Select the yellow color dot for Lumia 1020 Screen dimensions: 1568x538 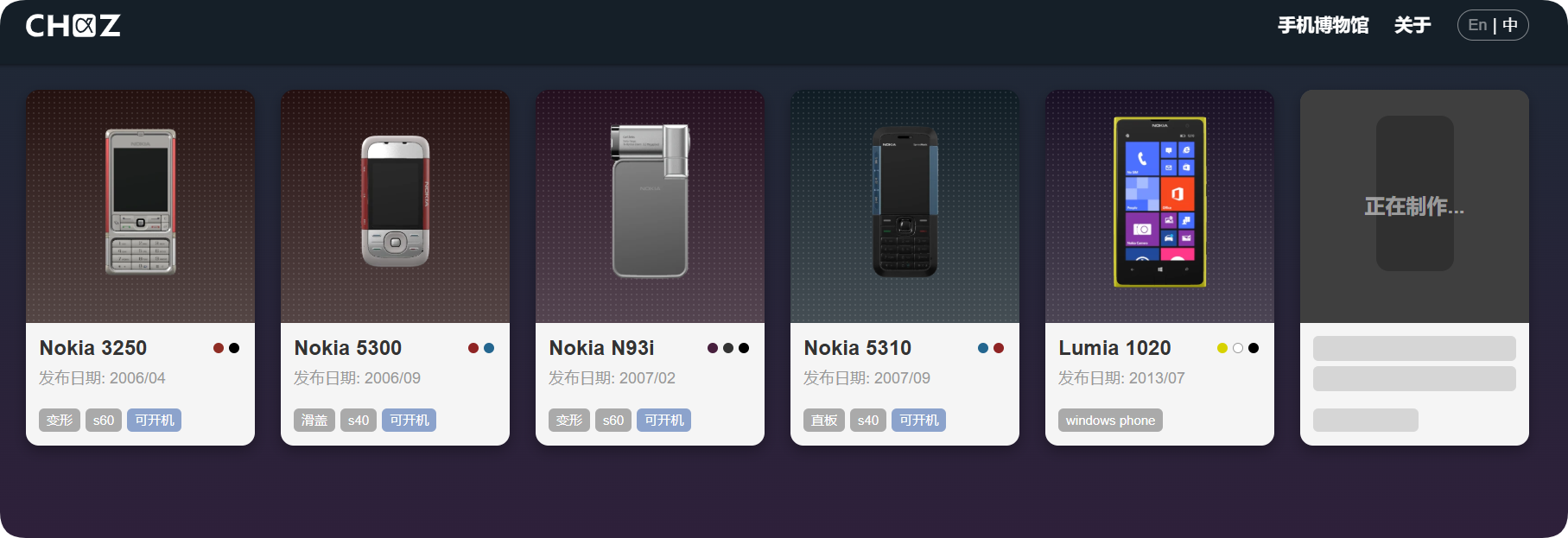1222,348
